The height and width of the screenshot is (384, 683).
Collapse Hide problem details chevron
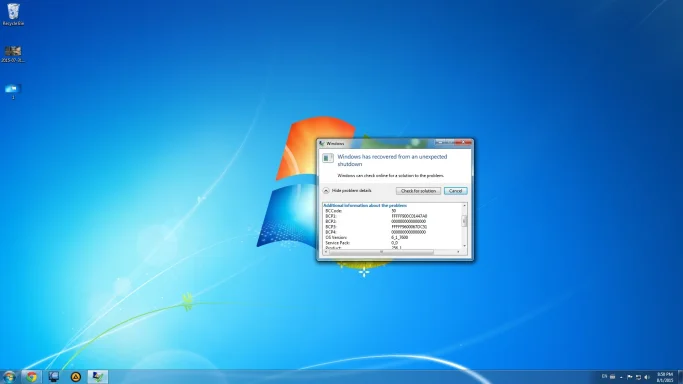tap(326, 191)
